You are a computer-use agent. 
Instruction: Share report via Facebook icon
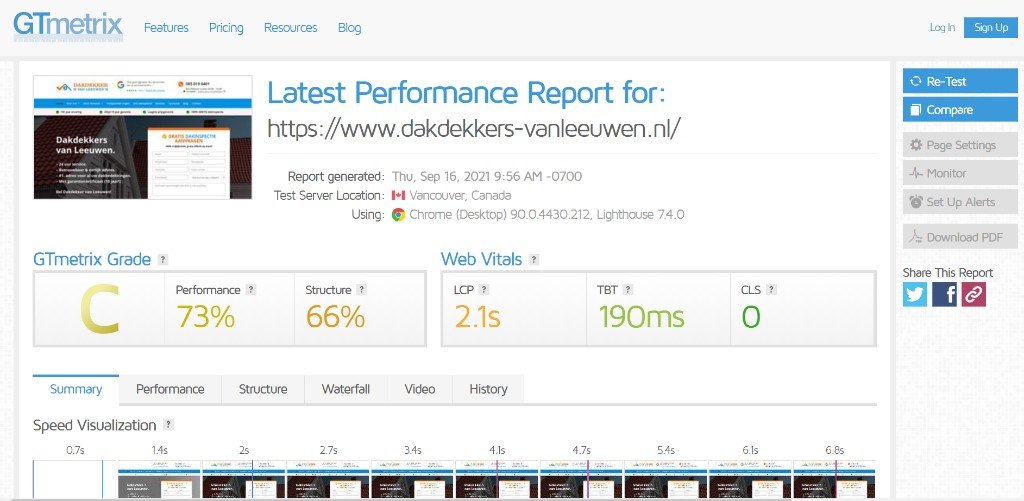tap(944, 295)
